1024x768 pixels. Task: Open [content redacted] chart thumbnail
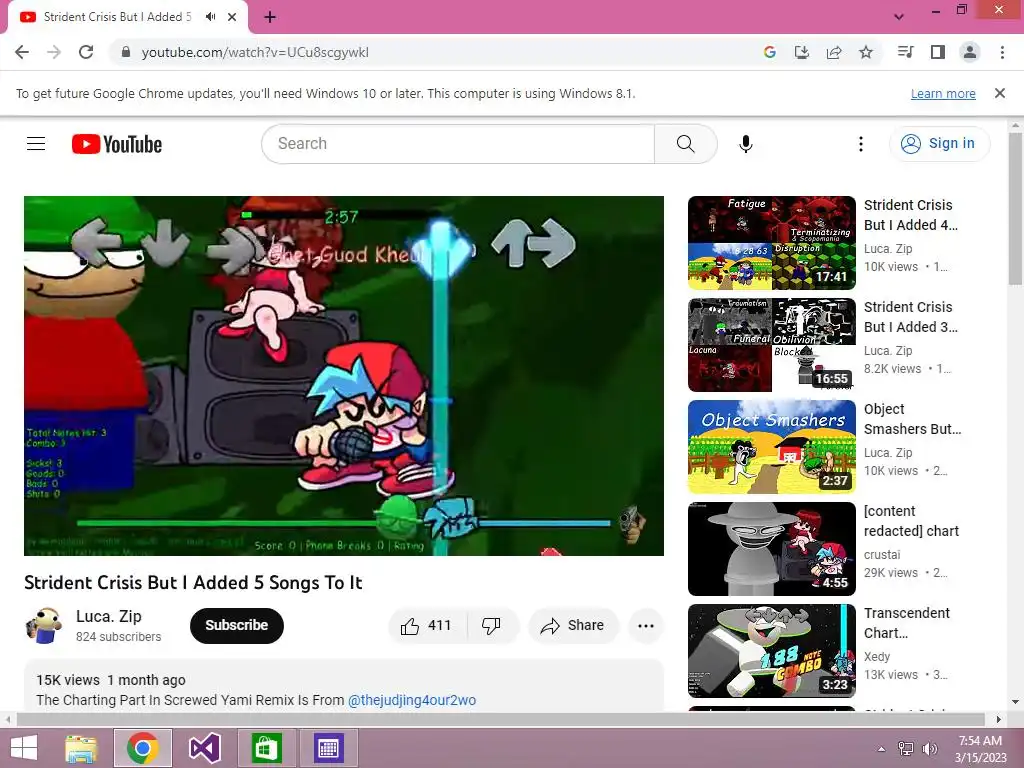pos(771,549)
